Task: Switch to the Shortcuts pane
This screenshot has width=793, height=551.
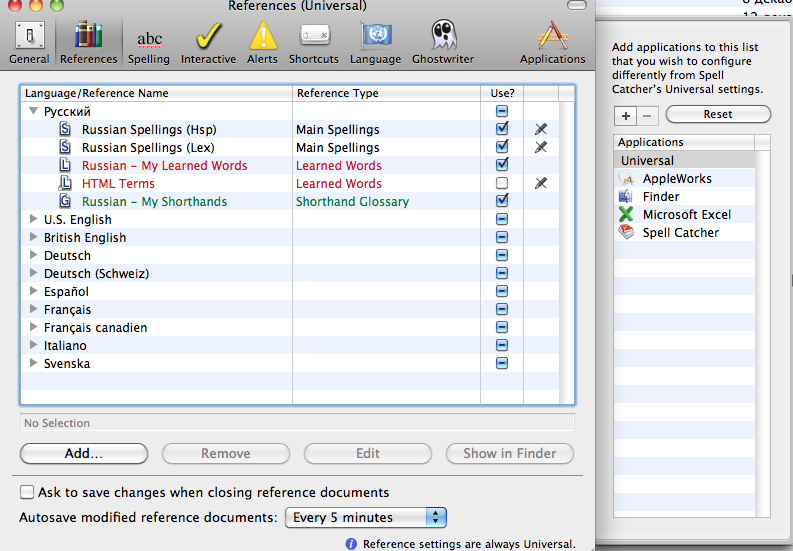Action: point(314,43)
